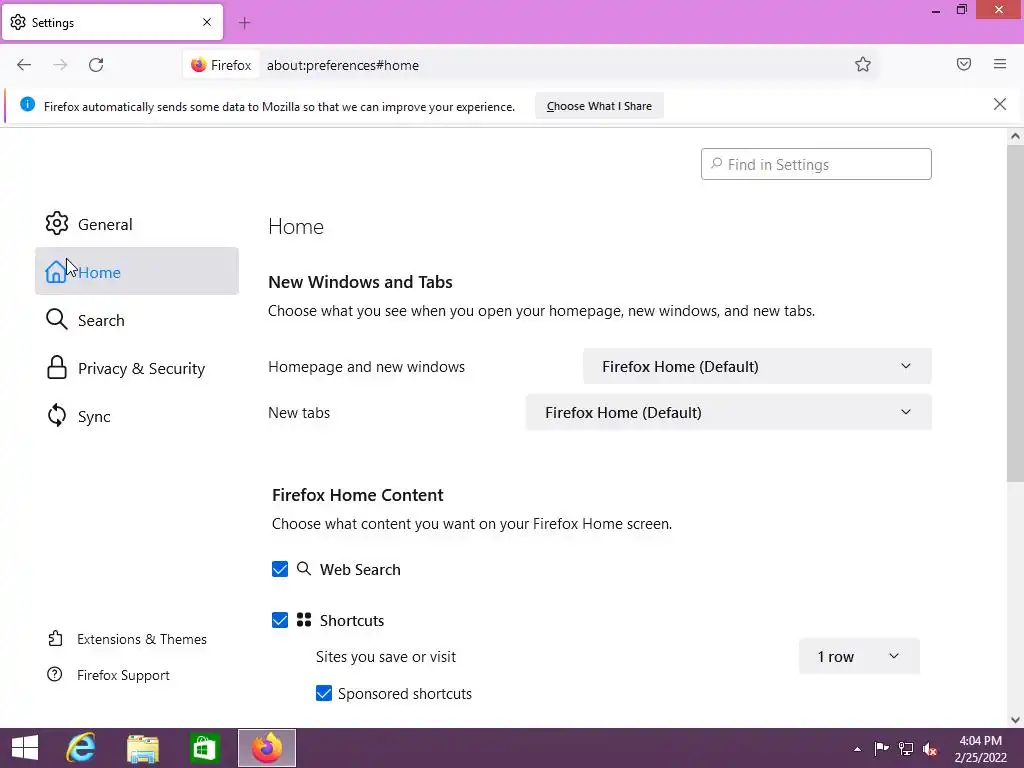Click the Sites you save or visit text

(x=385, y=656)
